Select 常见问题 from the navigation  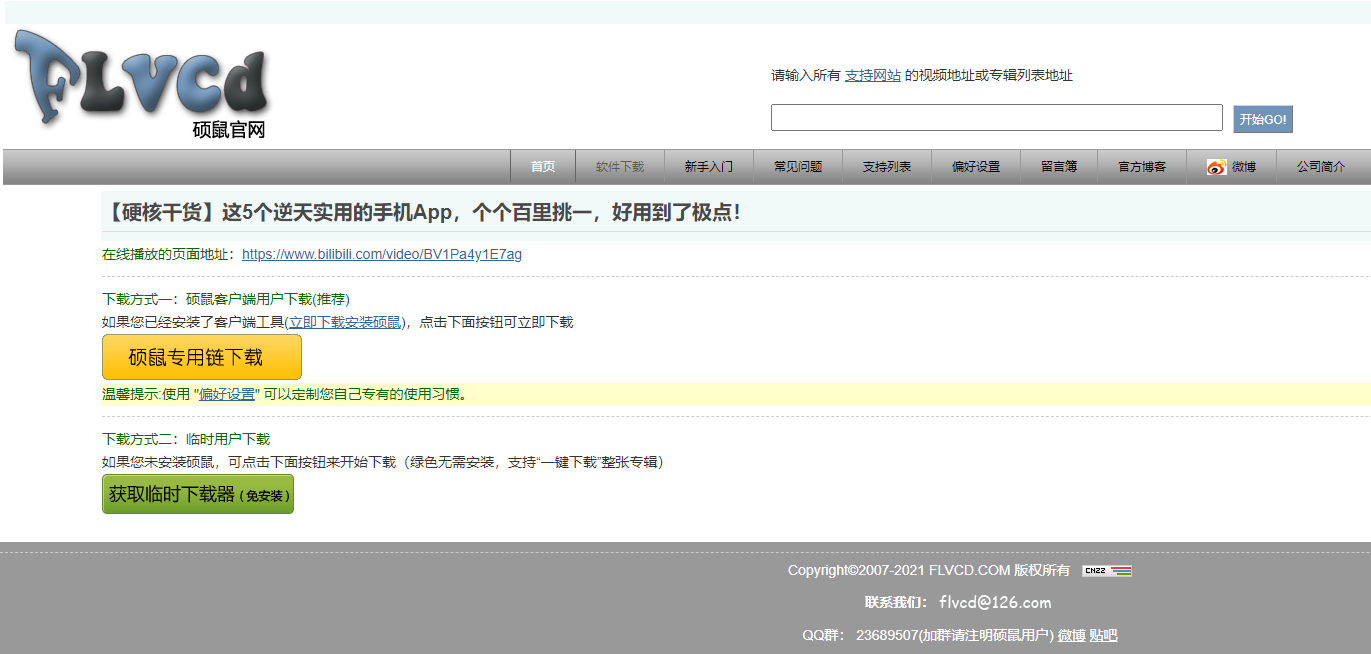click(798, 167)
